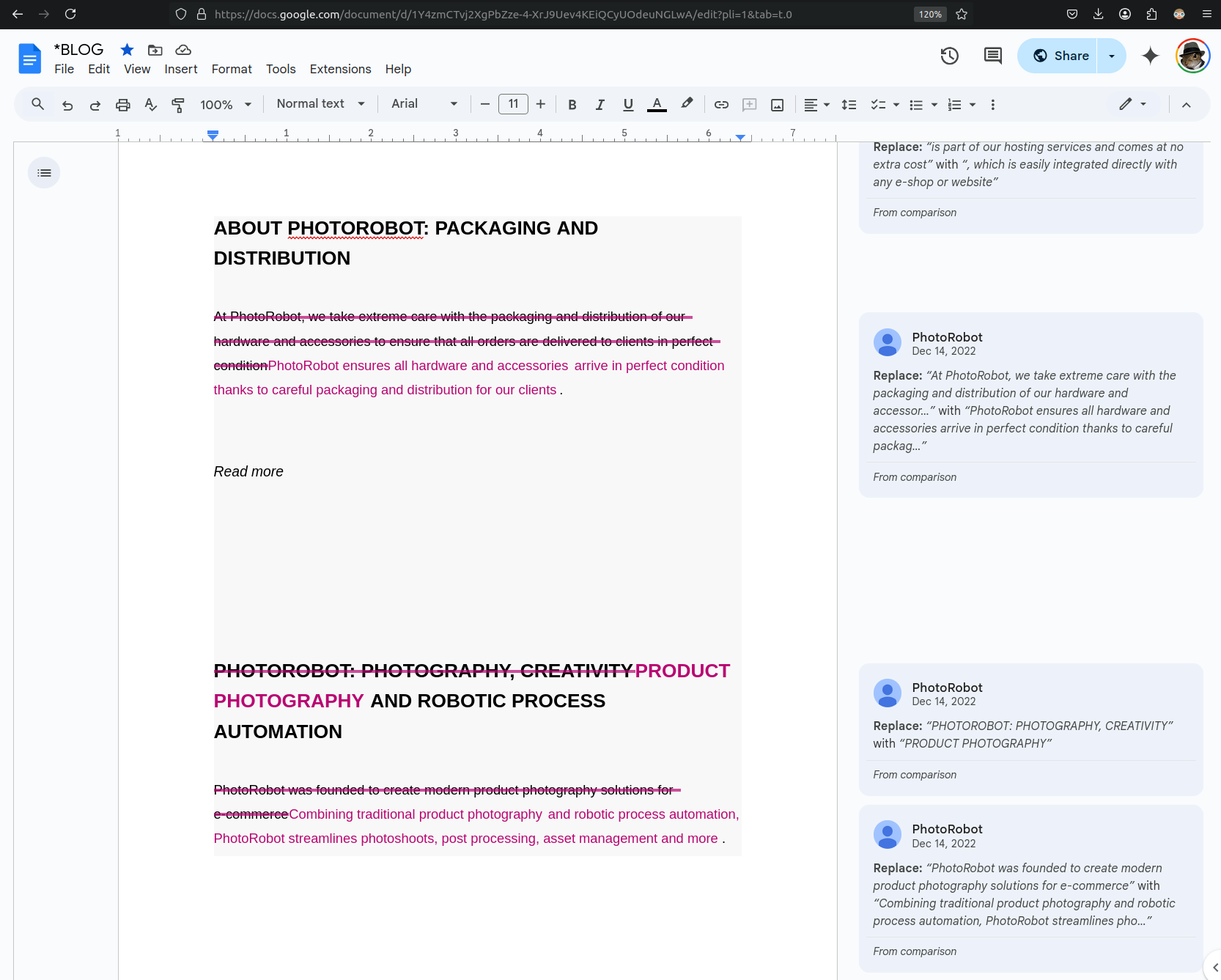Activate the paint format tool
The image size is (1221, 980).
178,105
